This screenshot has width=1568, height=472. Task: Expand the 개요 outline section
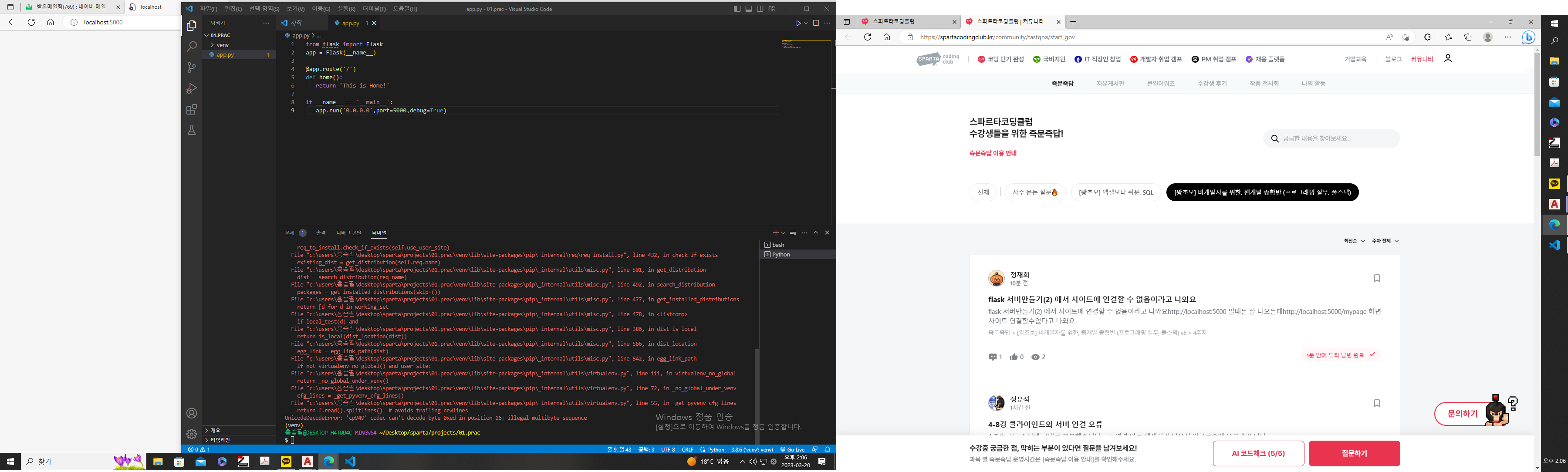click(239, 430)
